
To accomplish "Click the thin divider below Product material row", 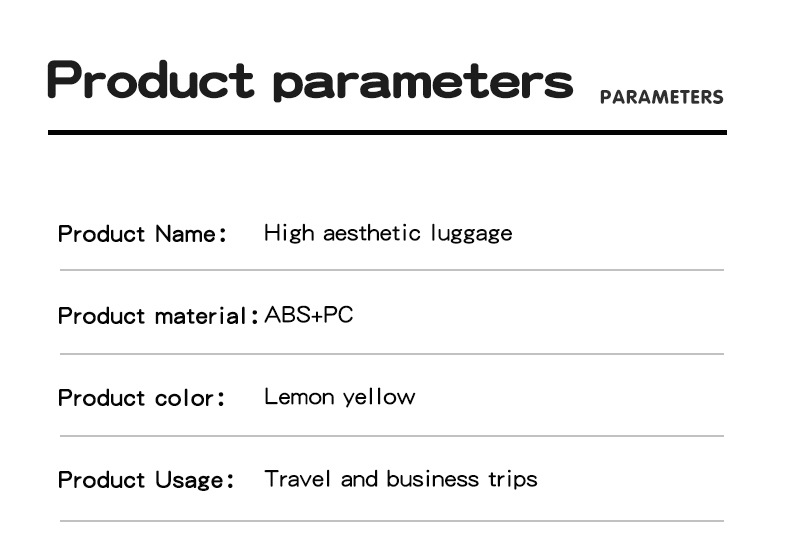I will click(391, 353).
